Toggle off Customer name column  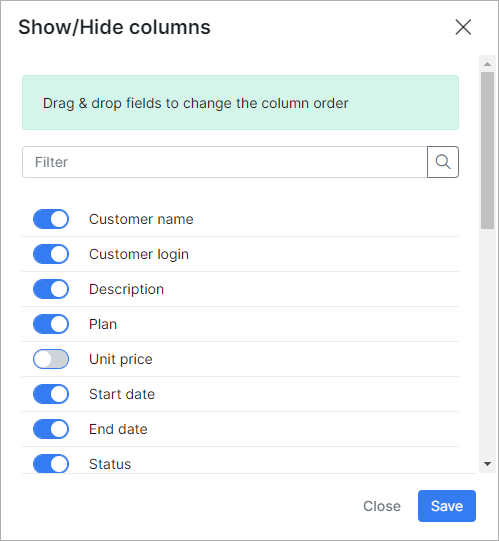point(51,219)
